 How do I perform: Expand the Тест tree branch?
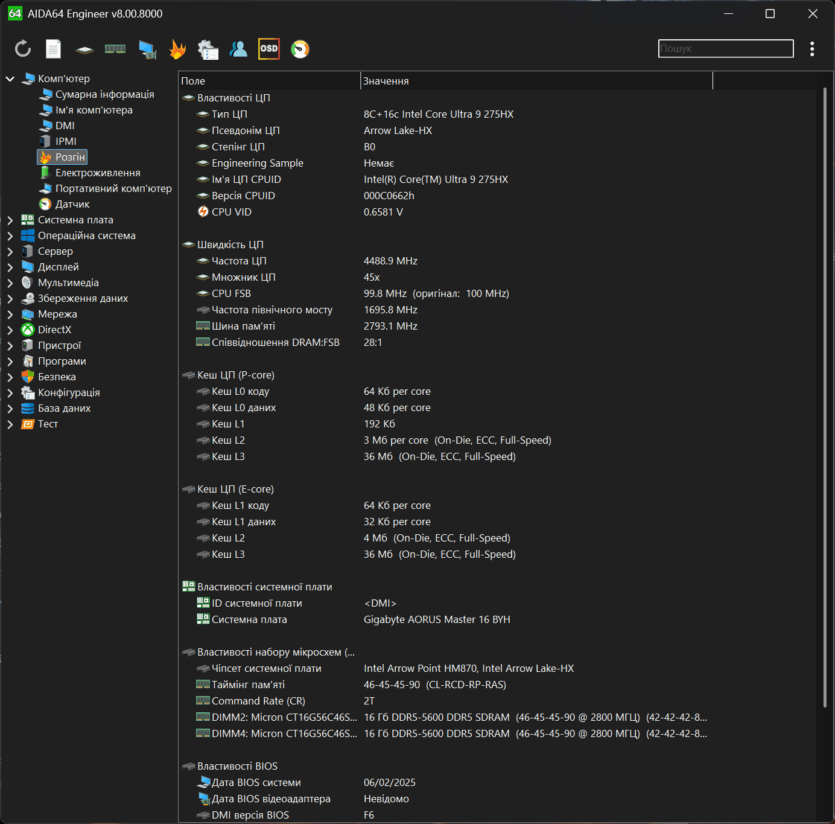(x=10, y=424)
